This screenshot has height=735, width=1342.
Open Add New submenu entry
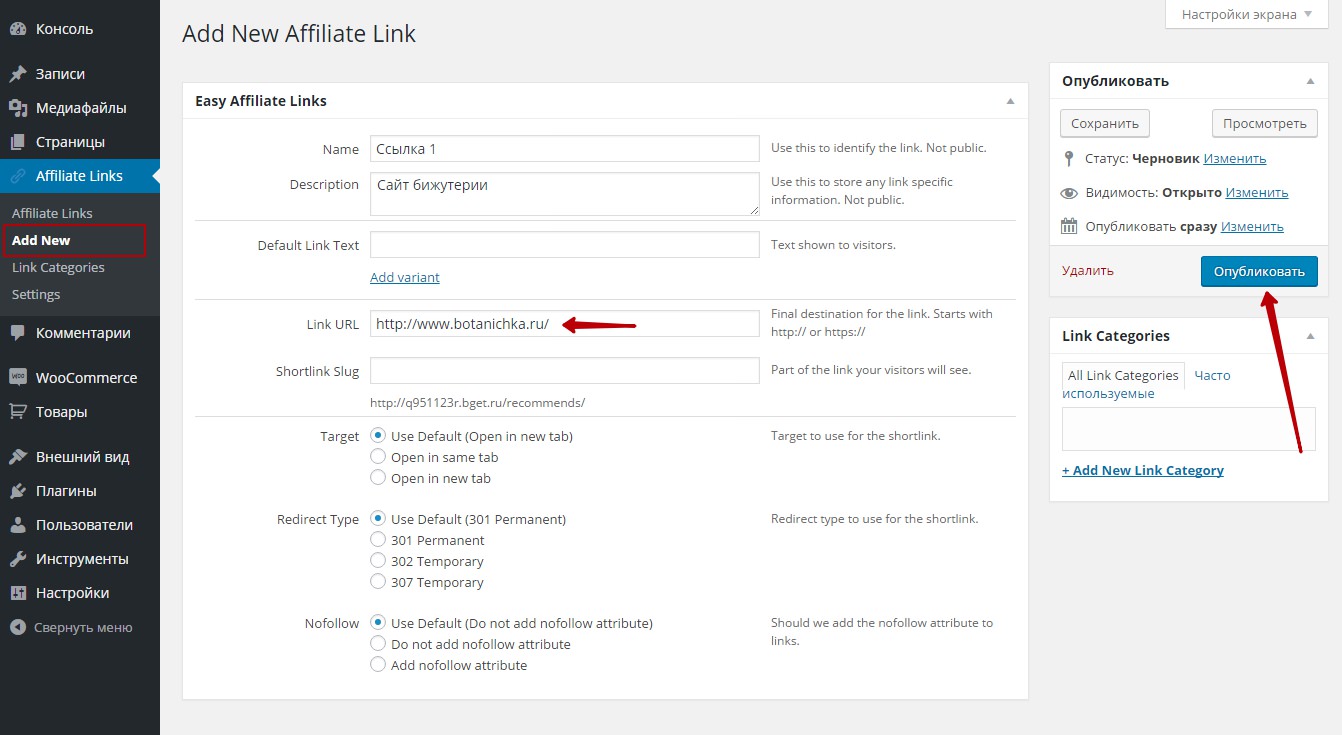(41, 240)
